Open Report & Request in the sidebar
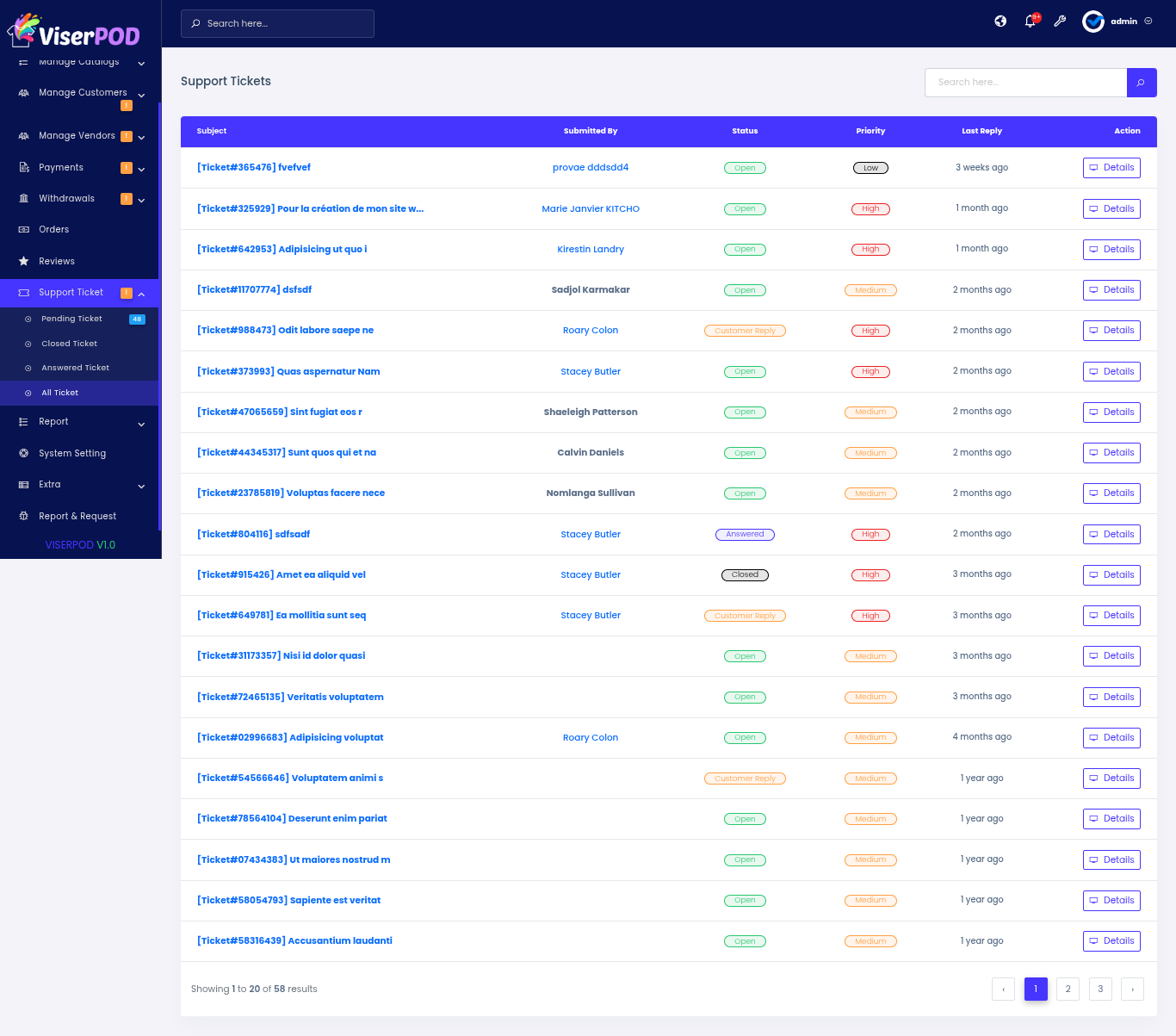 (77, 516)
